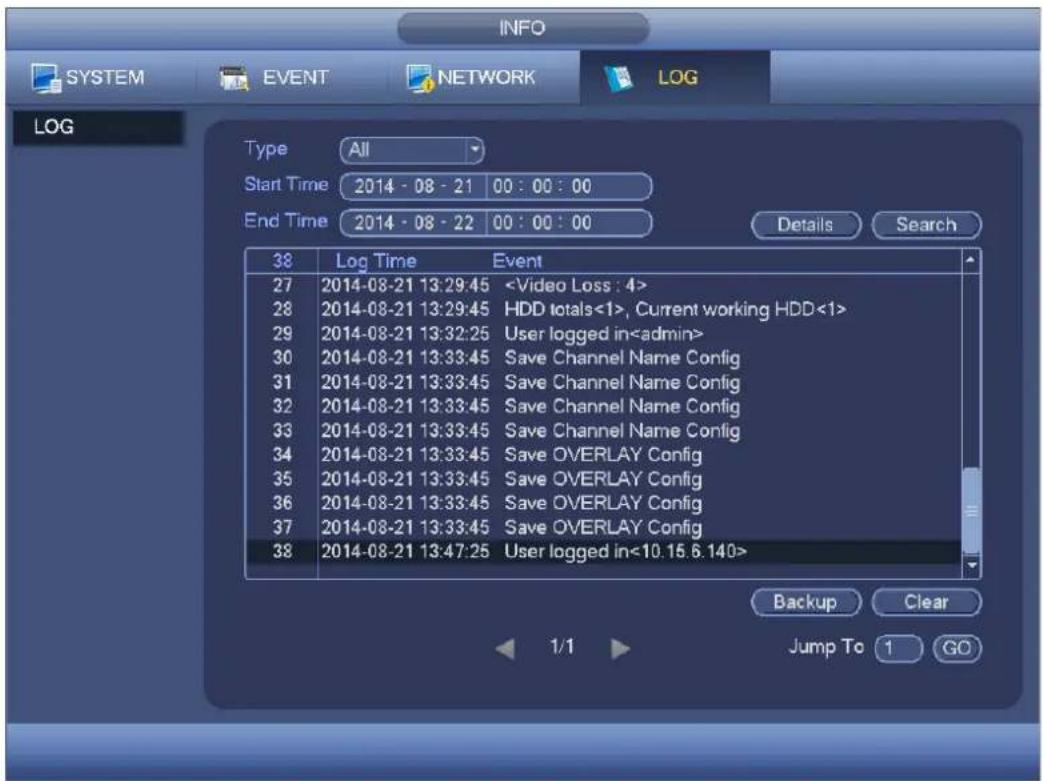Click the Log Time column header
This screenshot has width=1043, height=781.
(x=376, y=261)
